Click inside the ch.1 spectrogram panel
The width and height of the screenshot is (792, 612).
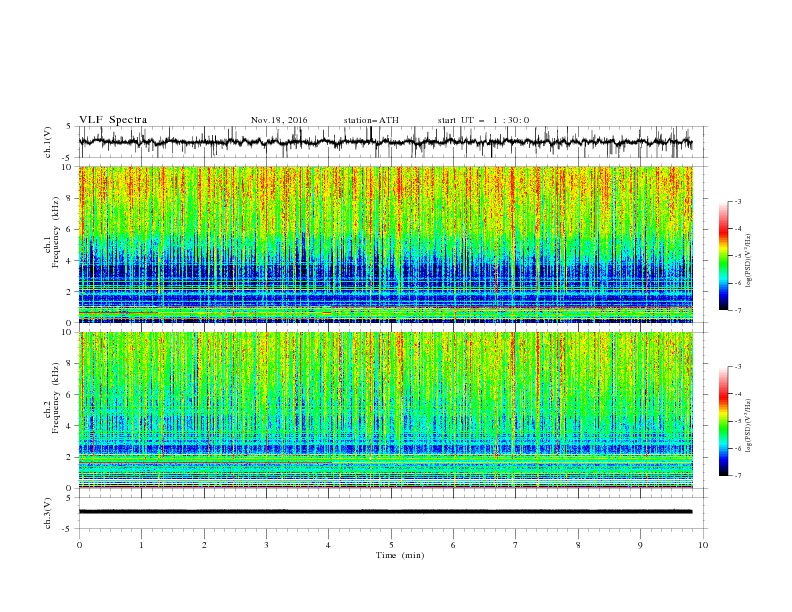[x=385, y=244]
